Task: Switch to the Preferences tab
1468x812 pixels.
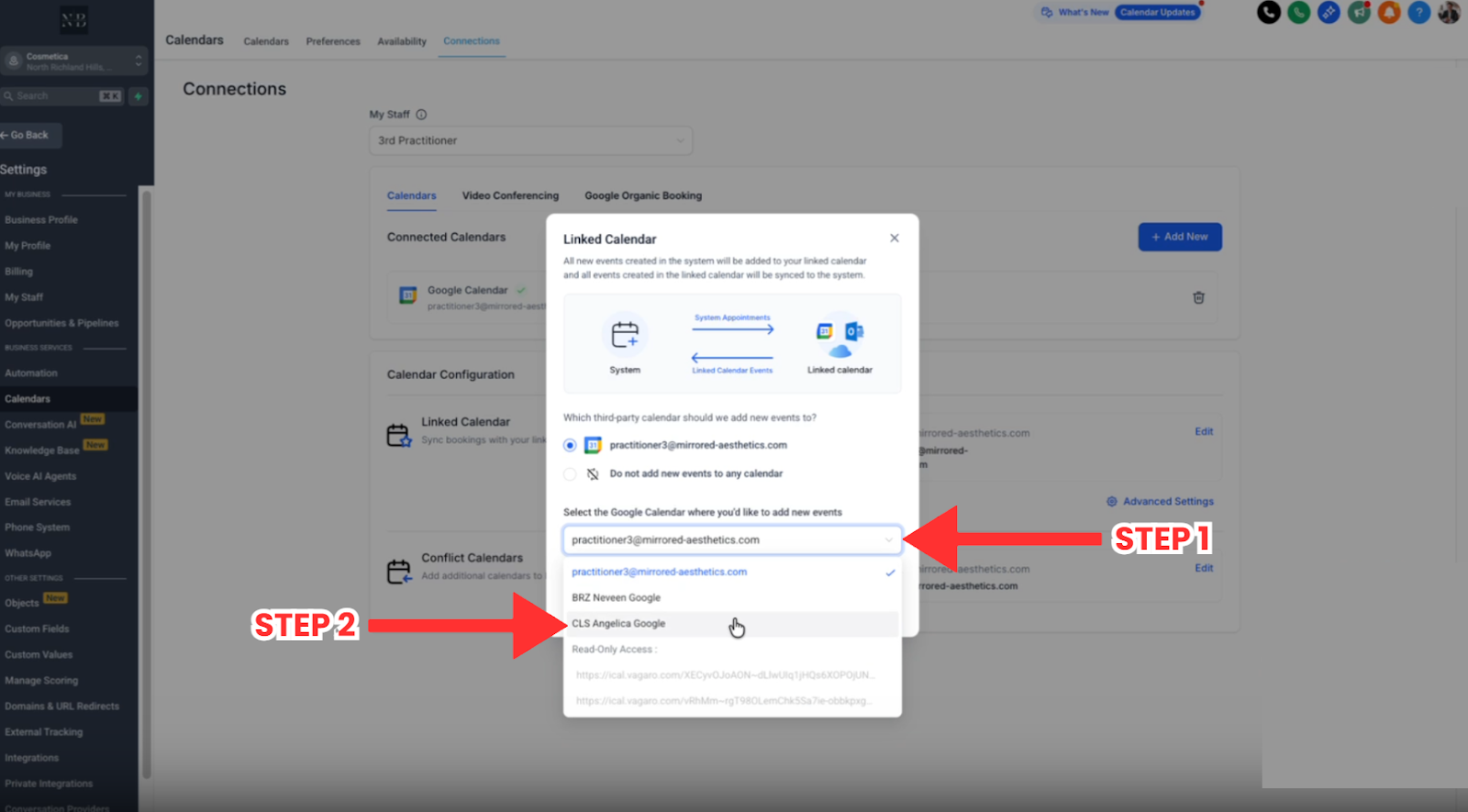Action: 333,41
